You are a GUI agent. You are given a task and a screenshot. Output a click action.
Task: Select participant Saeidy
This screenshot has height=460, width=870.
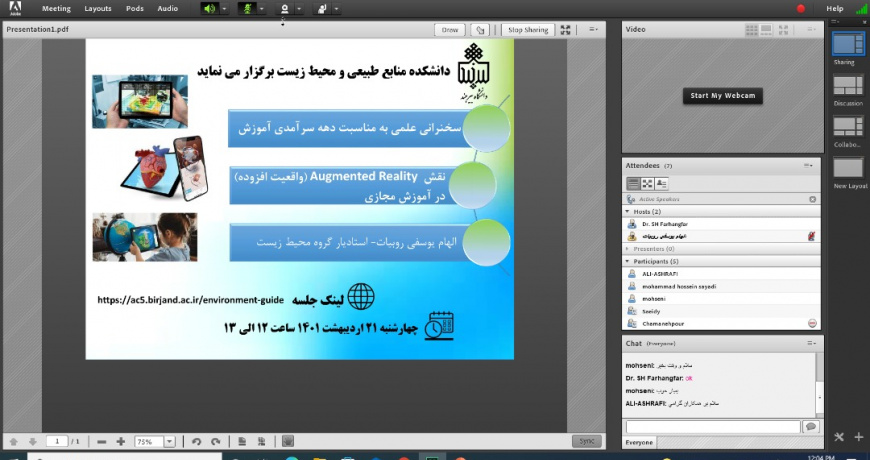click(721, 311)
